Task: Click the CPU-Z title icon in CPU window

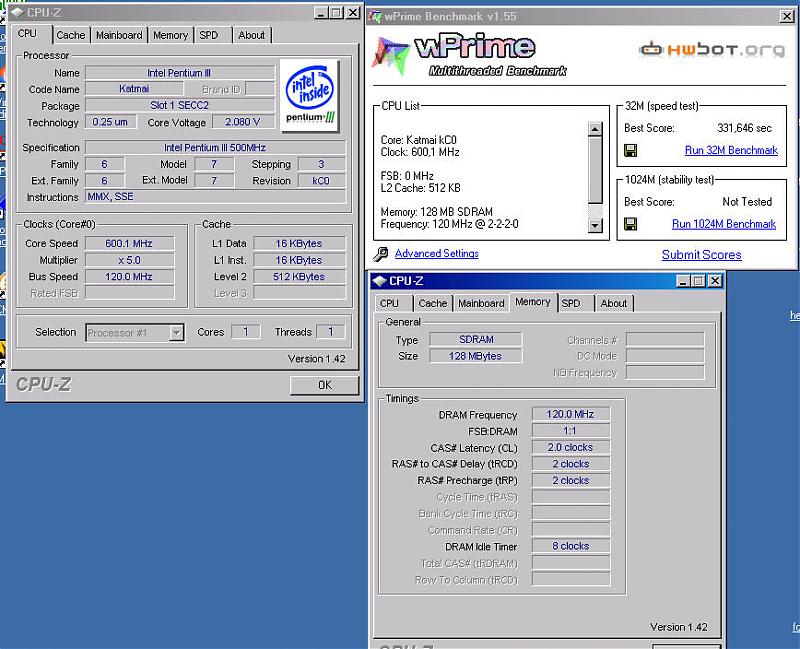Action: [17, 13]
